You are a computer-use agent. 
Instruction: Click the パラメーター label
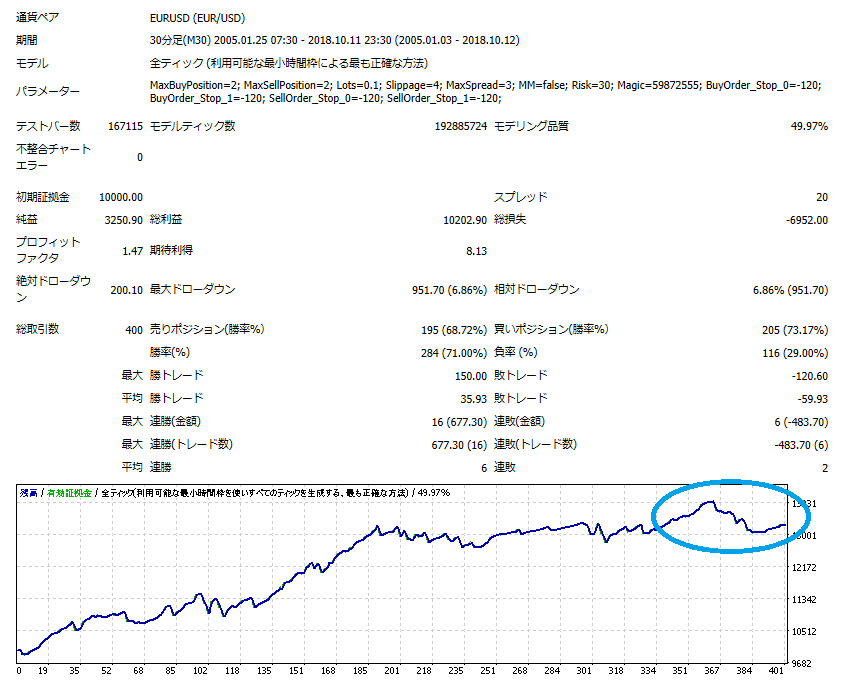pos(48,92)
